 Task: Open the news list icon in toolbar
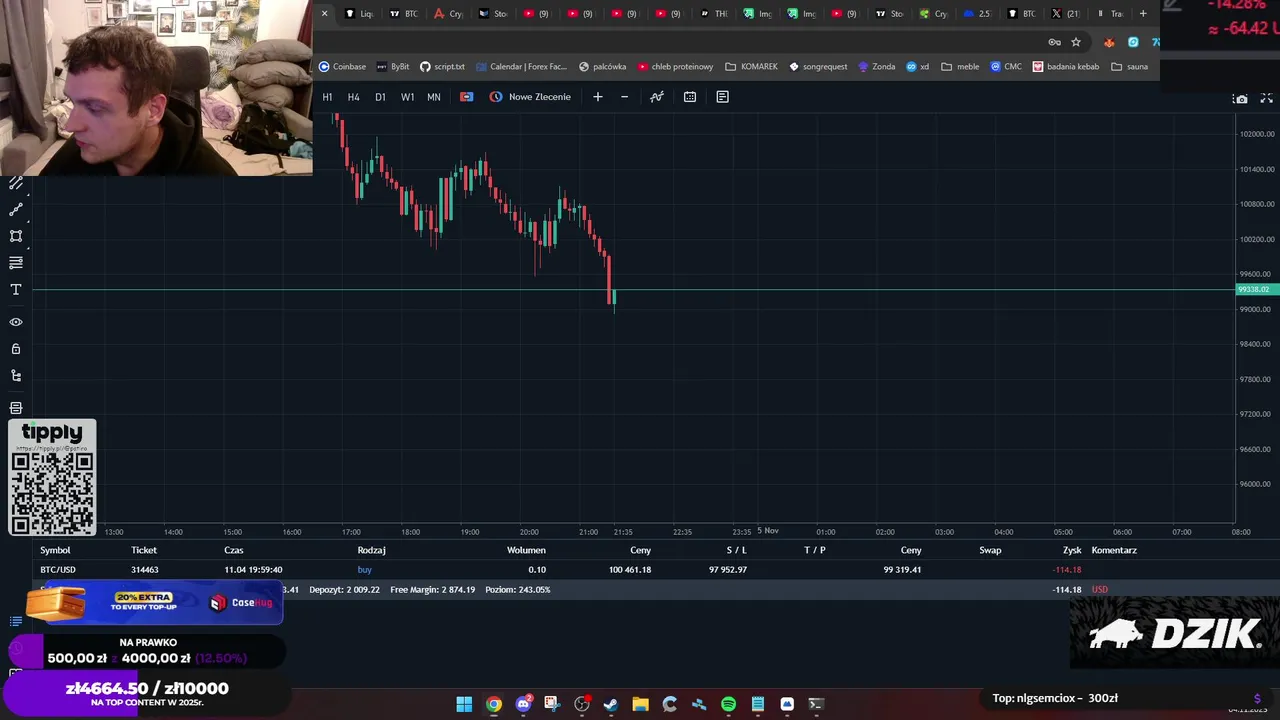click(x=722, y=97)
